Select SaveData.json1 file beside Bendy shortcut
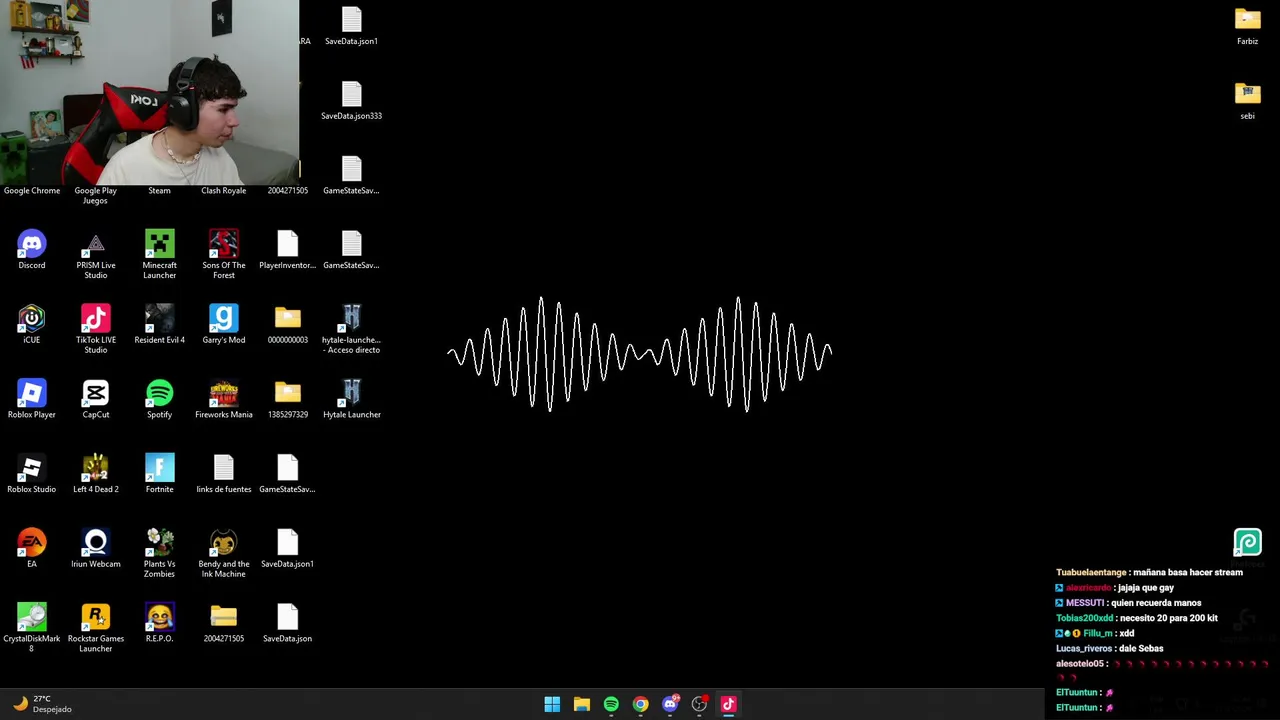The height and width of the screenshot is (720, 1280). tap(288, 549)
